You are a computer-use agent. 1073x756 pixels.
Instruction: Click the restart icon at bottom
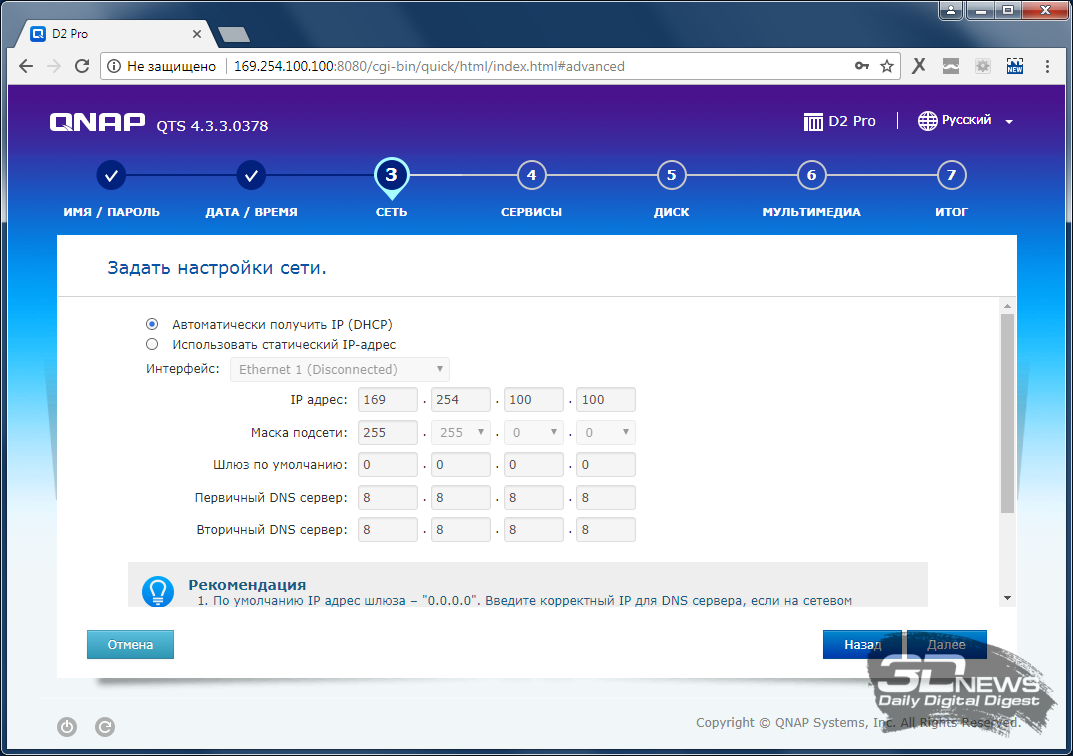click(105, 727)
